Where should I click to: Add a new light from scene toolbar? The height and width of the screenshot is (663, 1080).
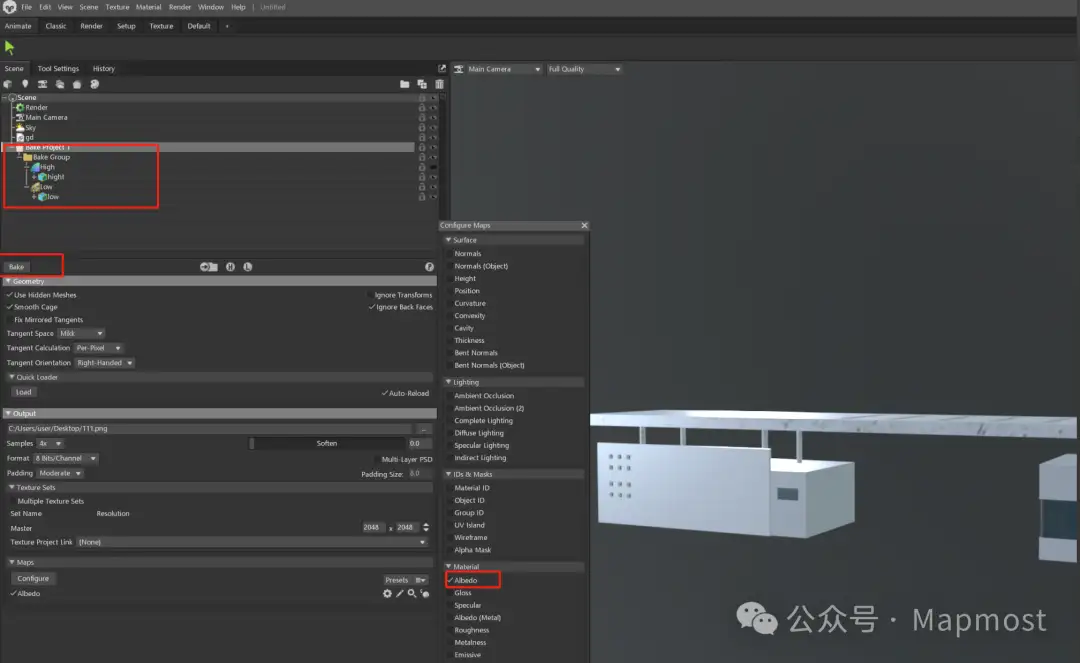pyautogui.click(x=25, y=84)
